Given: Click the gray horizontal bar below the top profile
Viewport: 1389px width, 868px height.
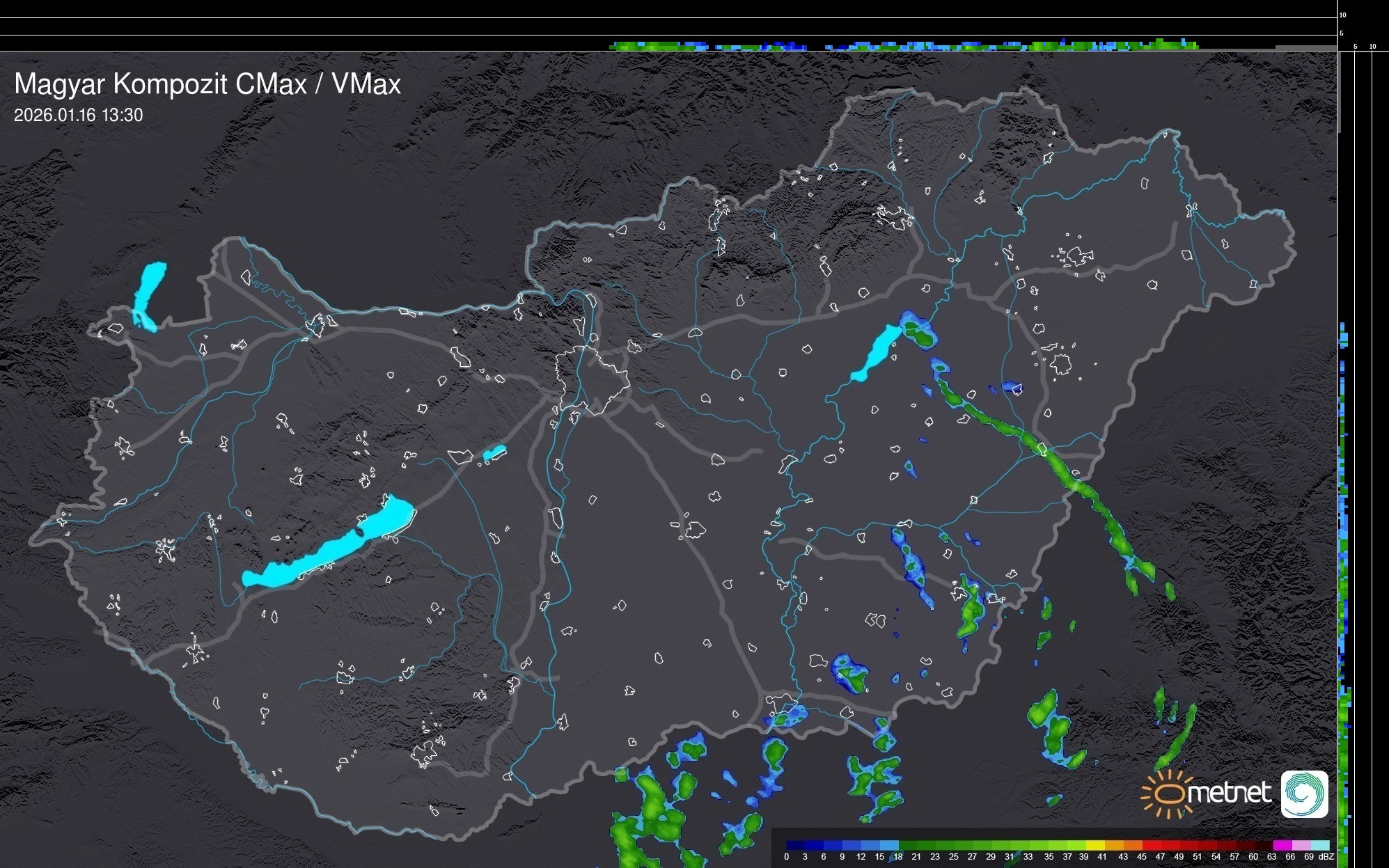Looking at the screenshot, I should click(1305, 47).
